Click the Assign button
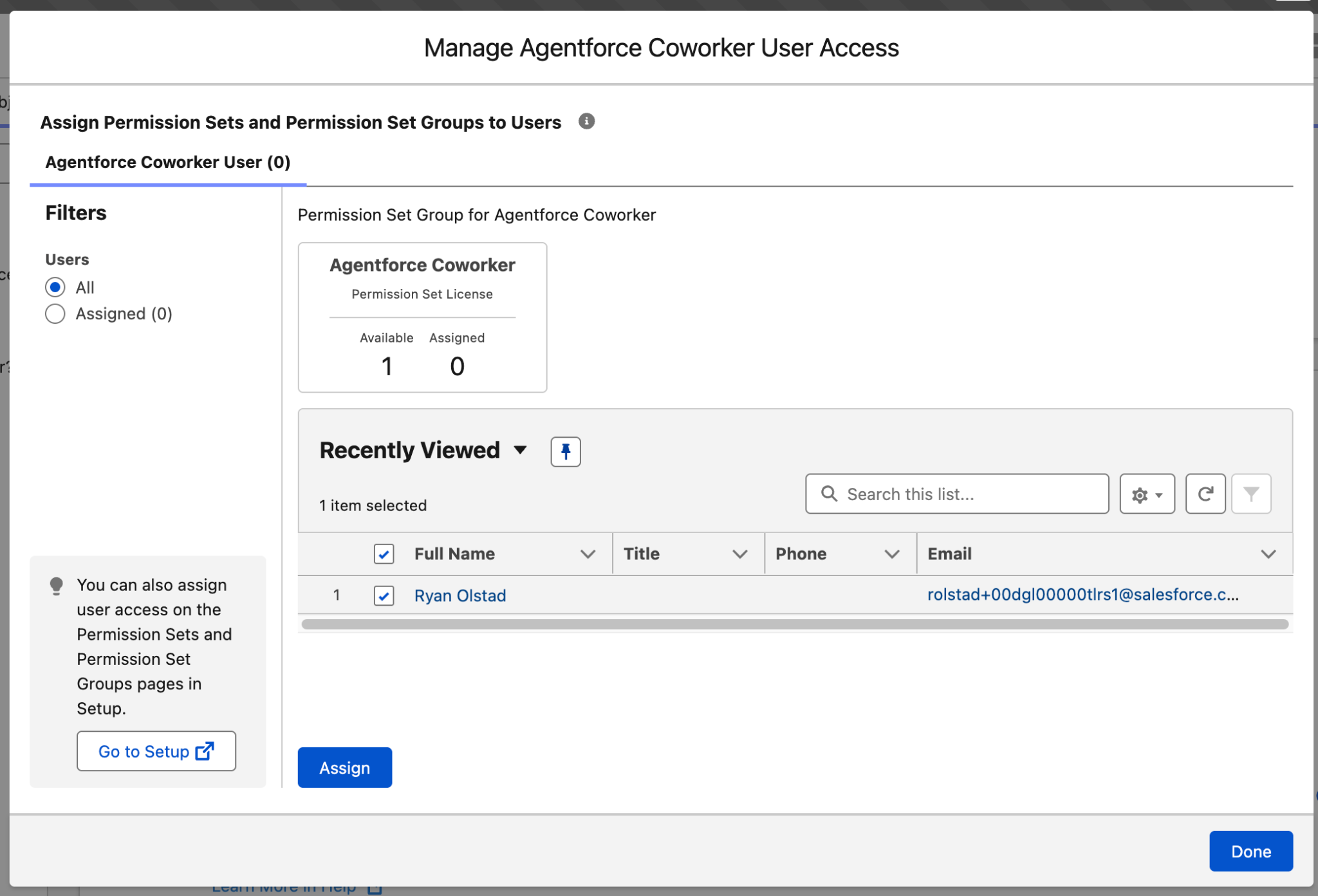The width and height of the screenshot is (1318, 896). point(345,767)
